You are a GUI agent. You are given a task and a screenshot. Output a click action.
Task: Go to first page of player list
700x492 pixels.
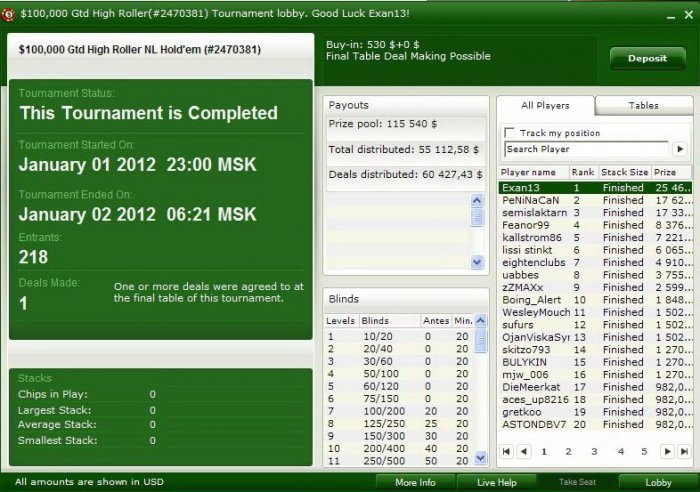pyautogui.click(x=506, y=451)
